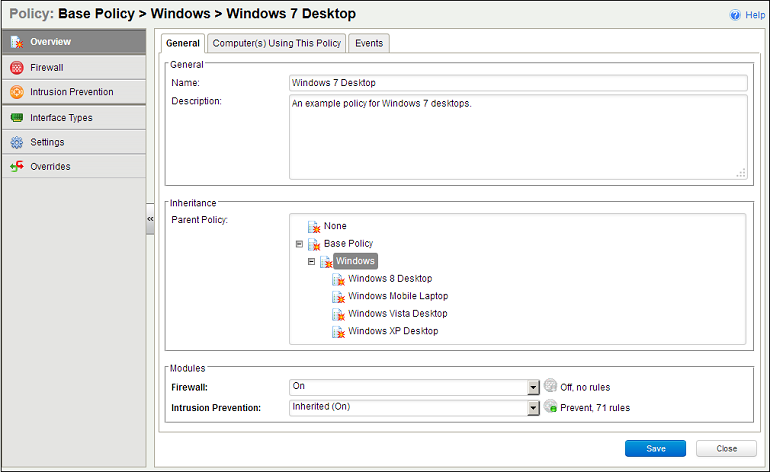770x472 pixels.
Task: Open the Firewall module dropdown
Action: pos(533,387)
